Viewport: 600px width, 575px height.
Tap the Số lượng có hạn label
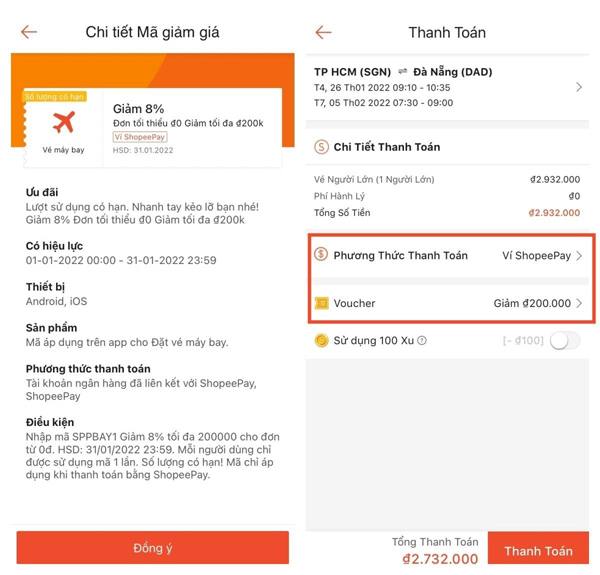[x=54, y=96]
